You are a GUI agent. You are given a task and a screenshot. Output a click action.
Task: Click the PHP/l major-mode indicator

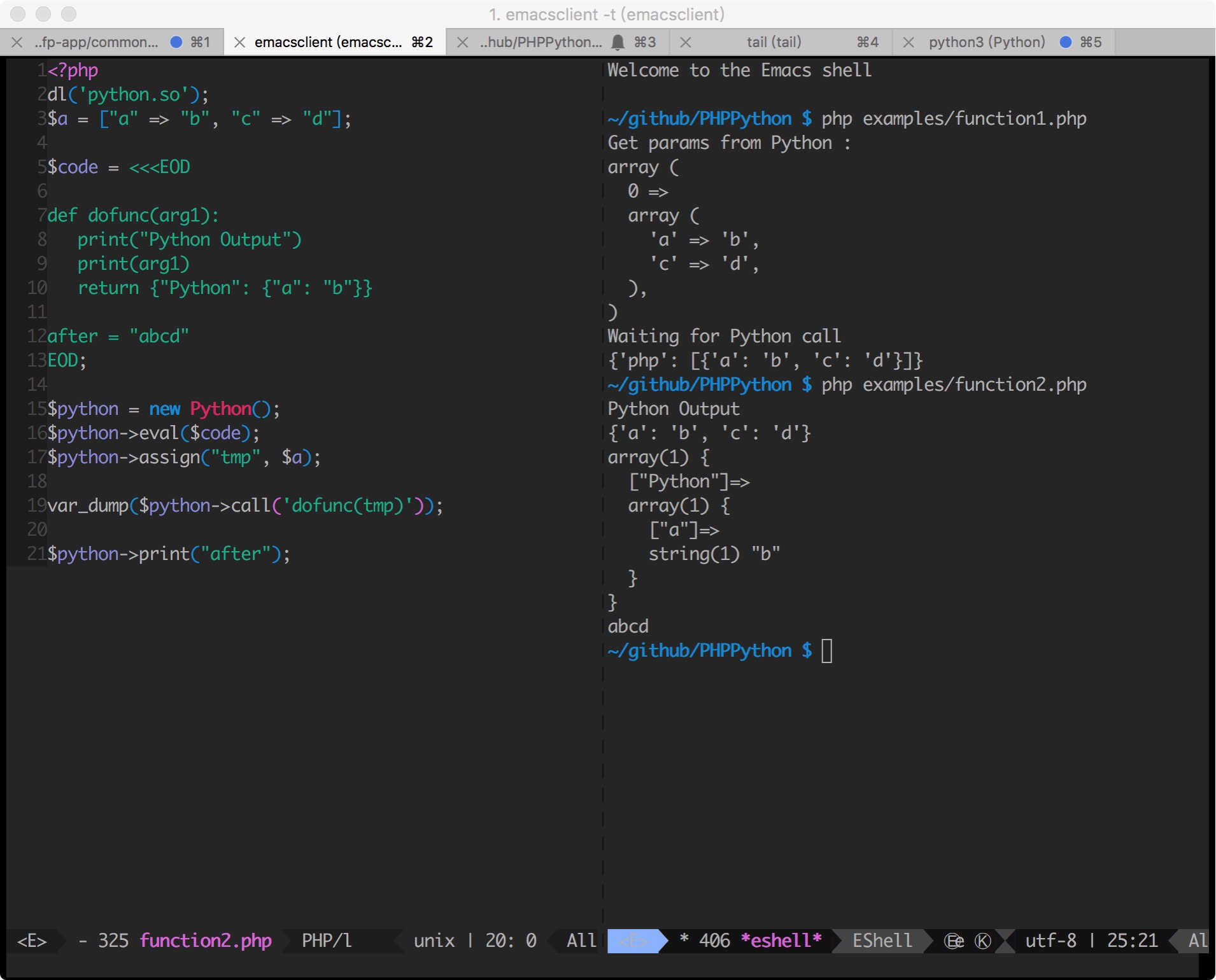pos(326,941)
